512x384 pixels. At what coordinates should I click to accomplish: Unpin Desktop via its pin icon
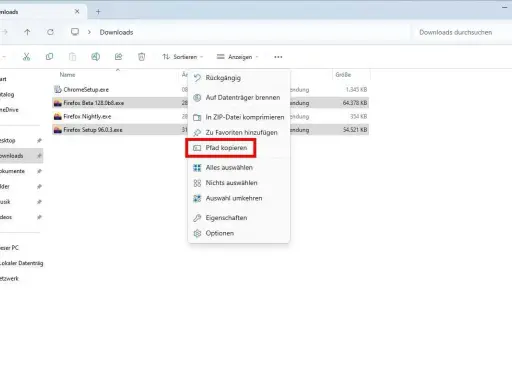(x=39, y=140)
